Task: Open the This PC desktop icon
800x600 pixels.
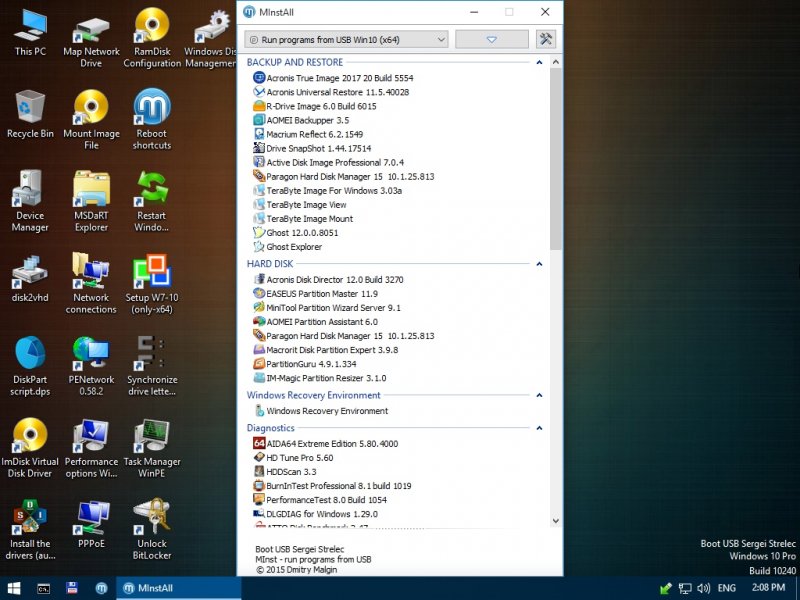Action: pos(30,32)
